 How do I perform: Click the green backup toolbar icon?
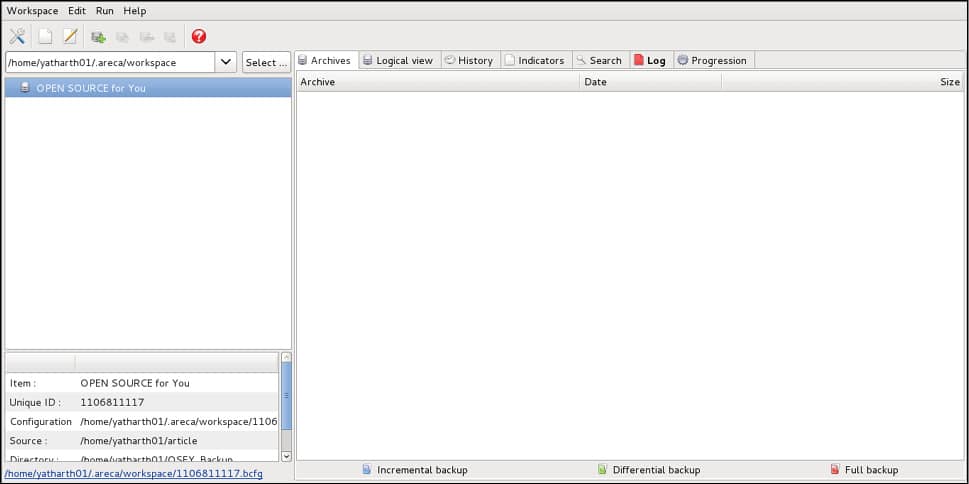(98, 37)
